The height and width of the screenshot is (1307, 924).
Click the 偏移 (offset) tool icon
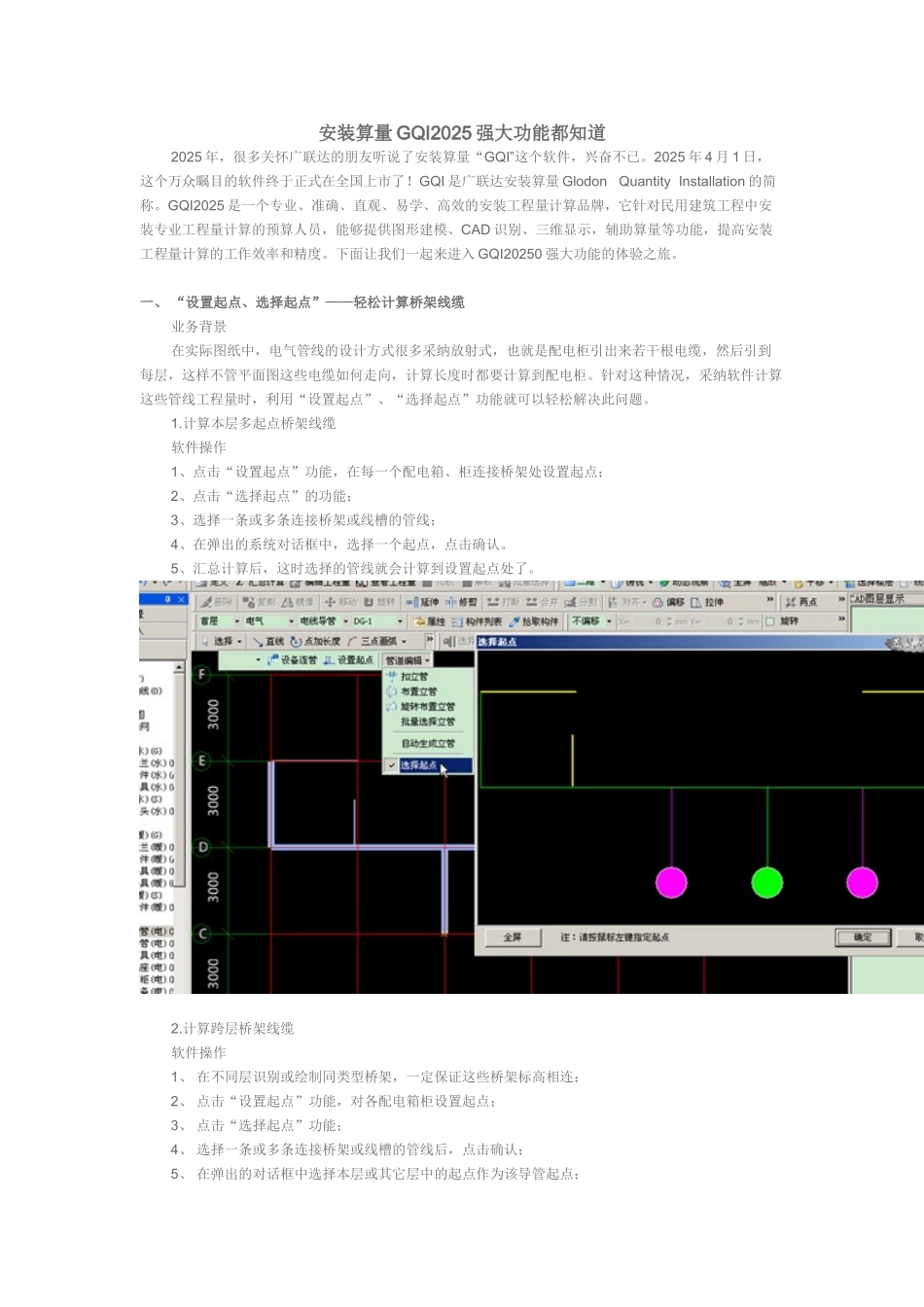coord(668,602)
